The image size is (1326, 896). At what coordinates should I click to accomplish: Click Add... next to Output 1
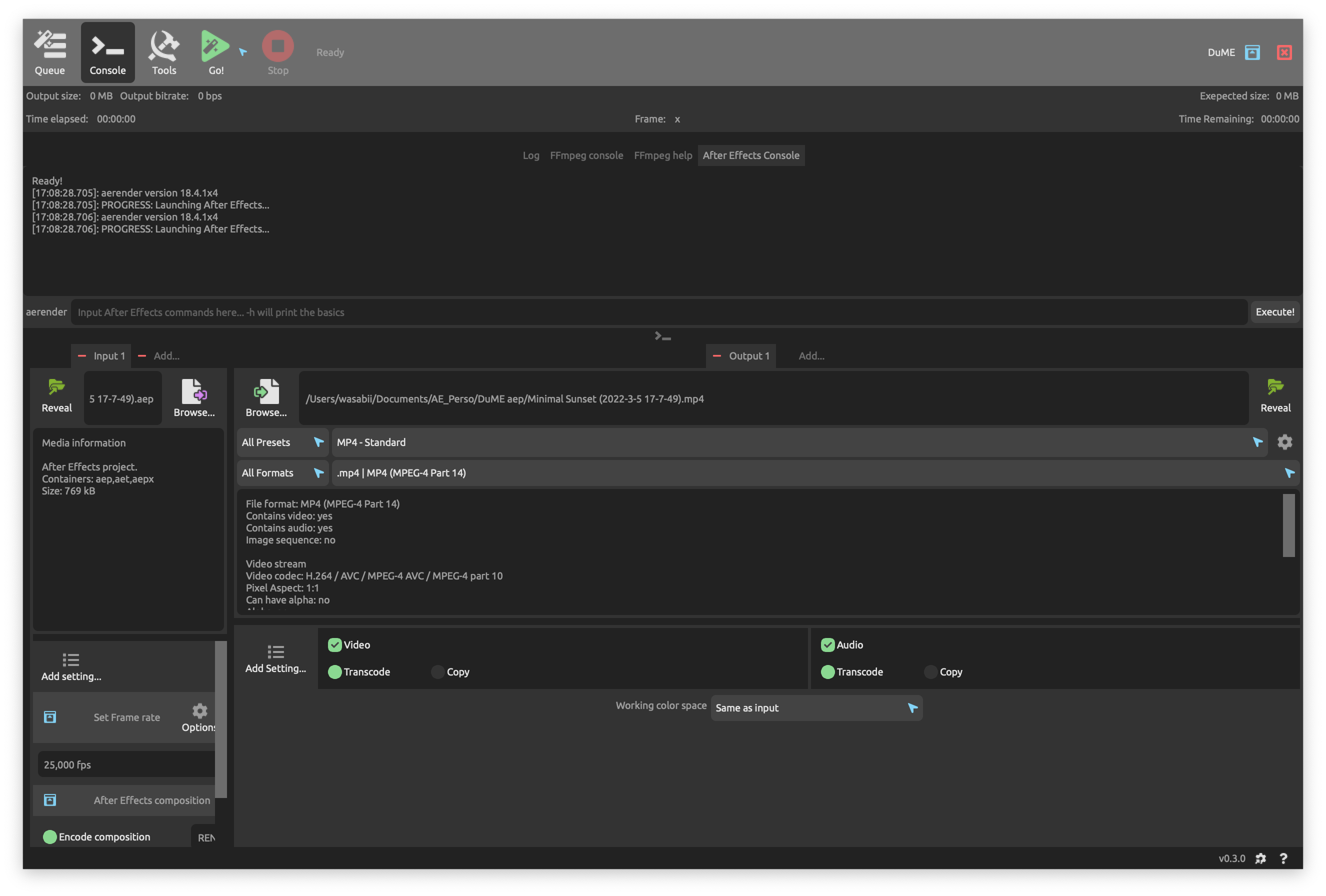811,356
